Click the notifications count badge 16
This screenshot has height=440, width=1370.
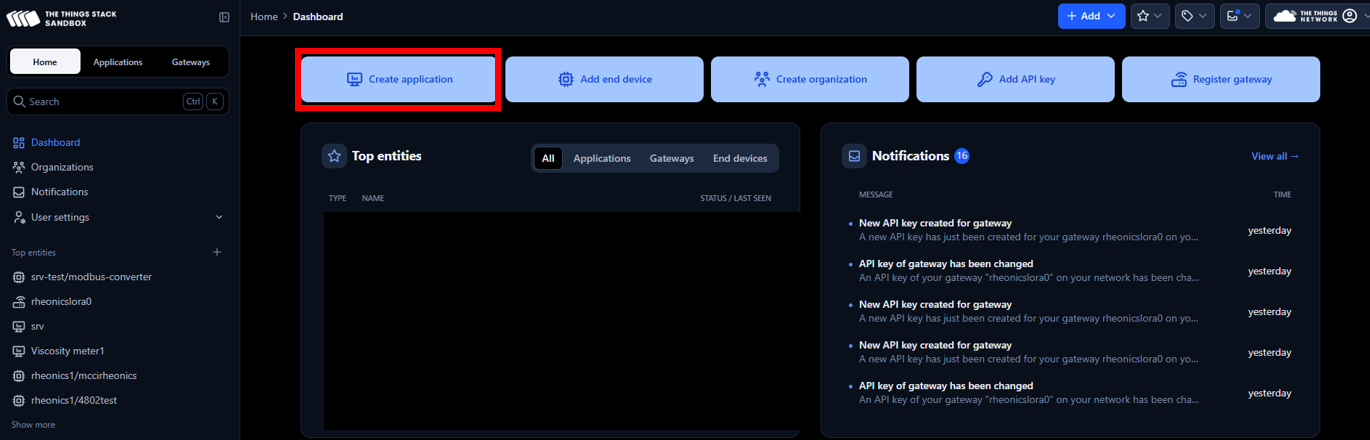(962, 156)
